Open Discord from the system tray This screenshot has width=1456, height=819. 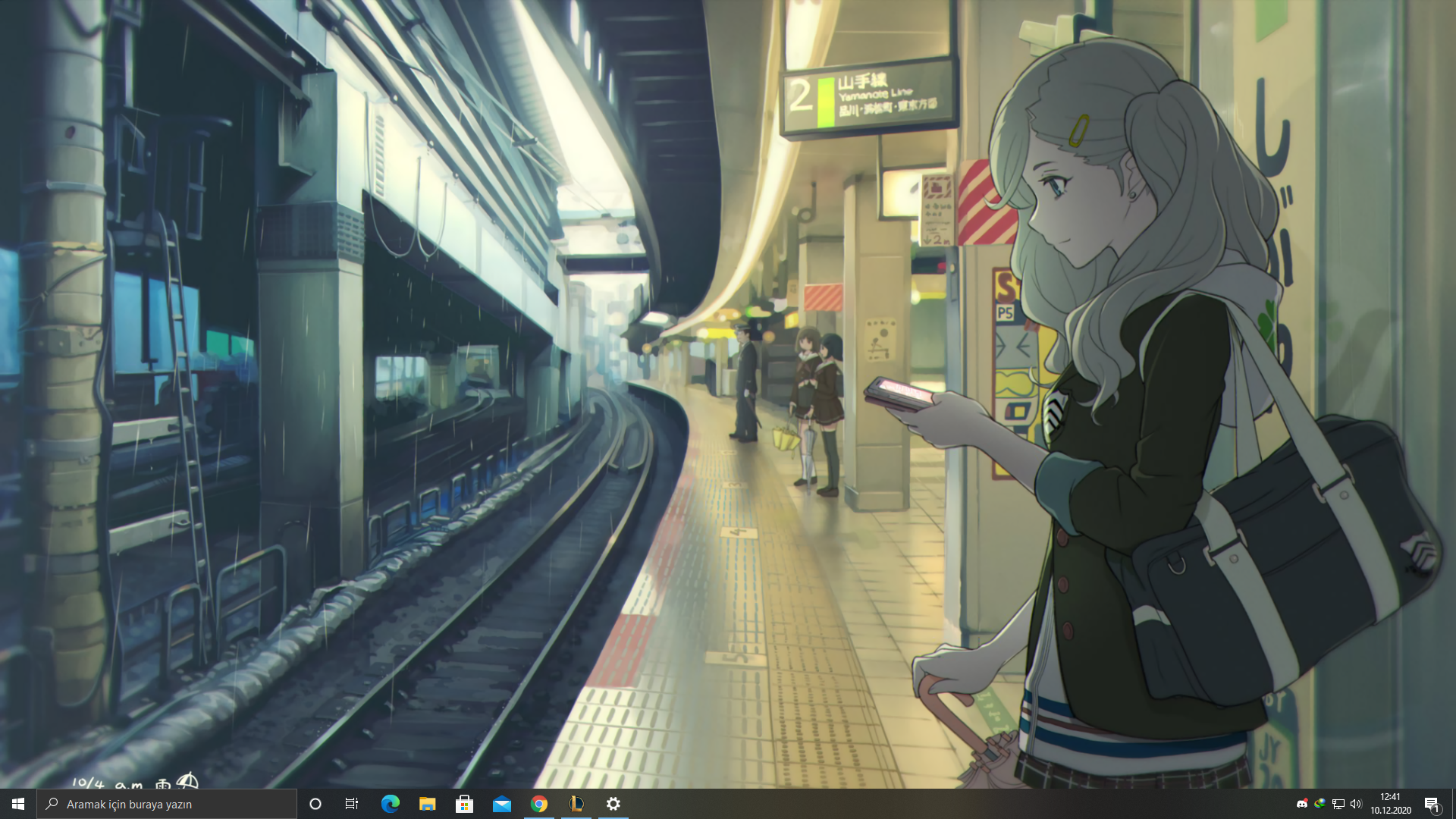pyautogui.click(x=1302, y=804)
